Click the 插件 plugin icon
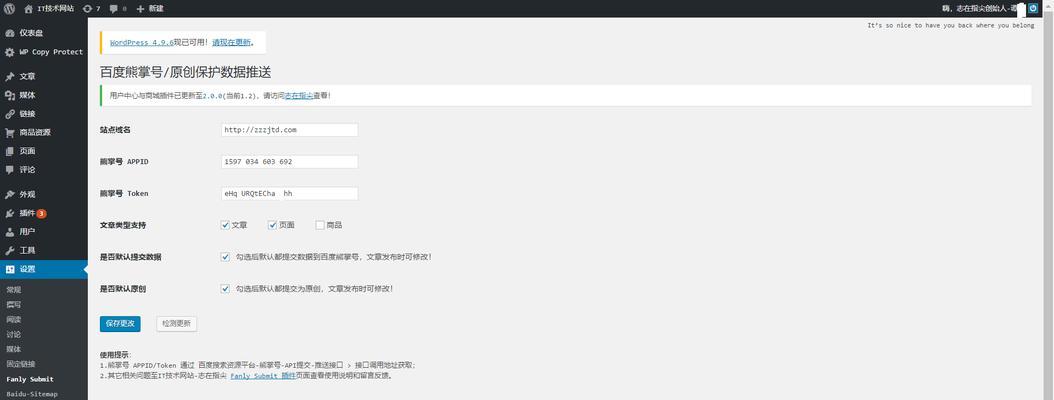This screenshot has height=400, width=1054. [x=9, y=213]
